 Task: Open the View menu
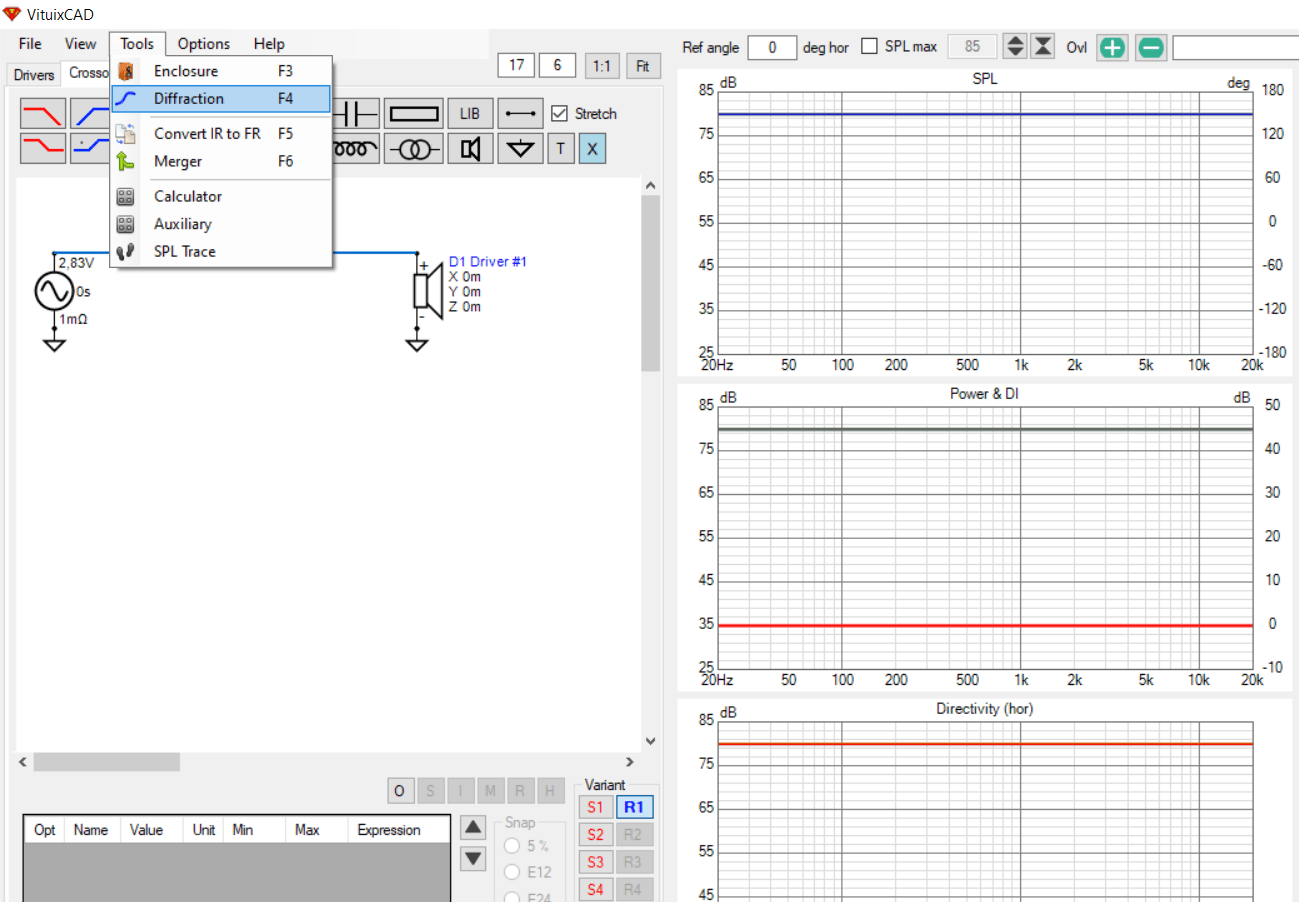80,43
